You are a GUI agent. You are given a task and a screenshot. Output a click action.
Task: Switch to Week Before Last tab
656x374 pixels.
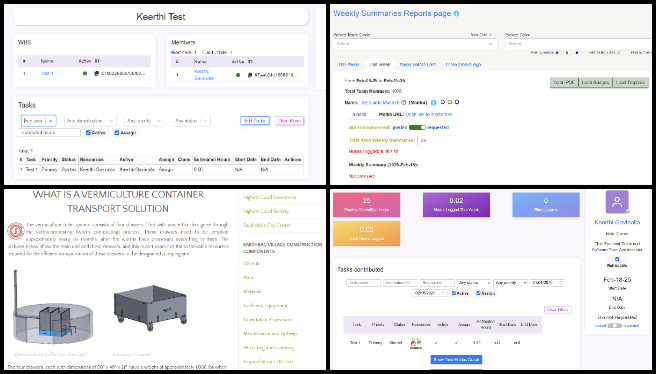(418, 64)
